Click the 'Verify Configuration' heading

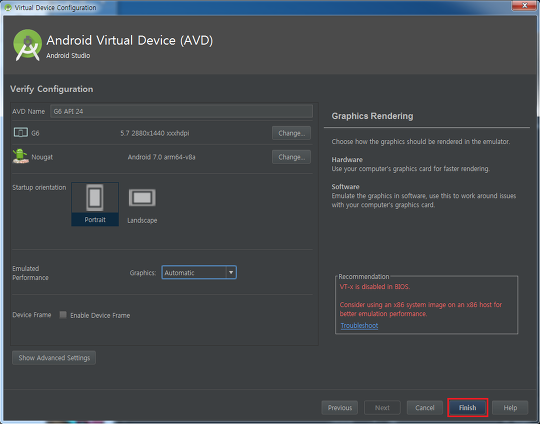(52, 89)
